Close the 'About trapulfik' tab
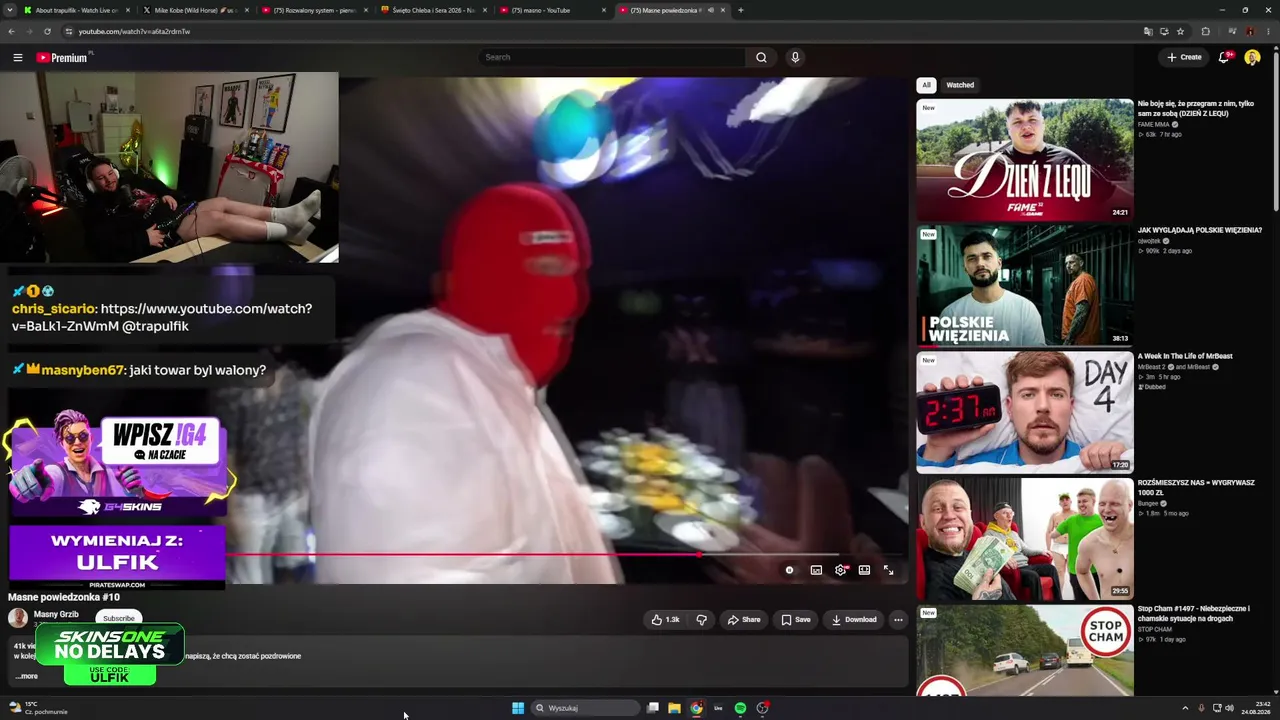This screenshot has width=1280, height=720. [x=127, y=10]
